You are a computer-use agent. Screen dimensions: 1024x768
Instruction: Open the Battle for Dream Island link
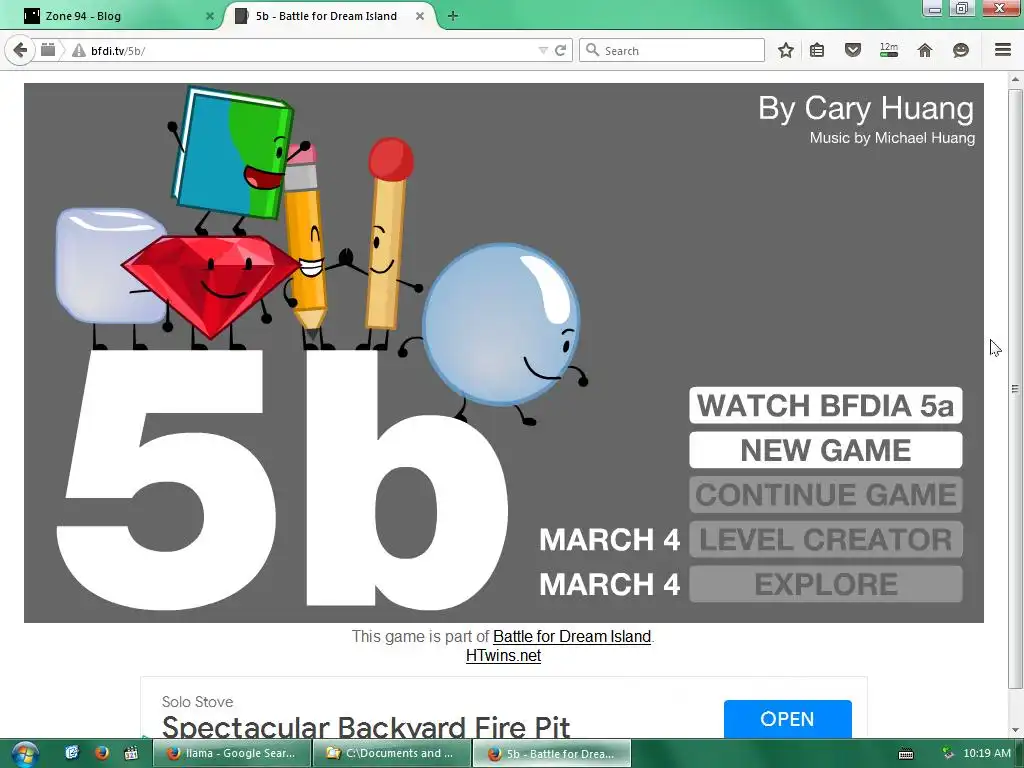(x=572, y=636)
